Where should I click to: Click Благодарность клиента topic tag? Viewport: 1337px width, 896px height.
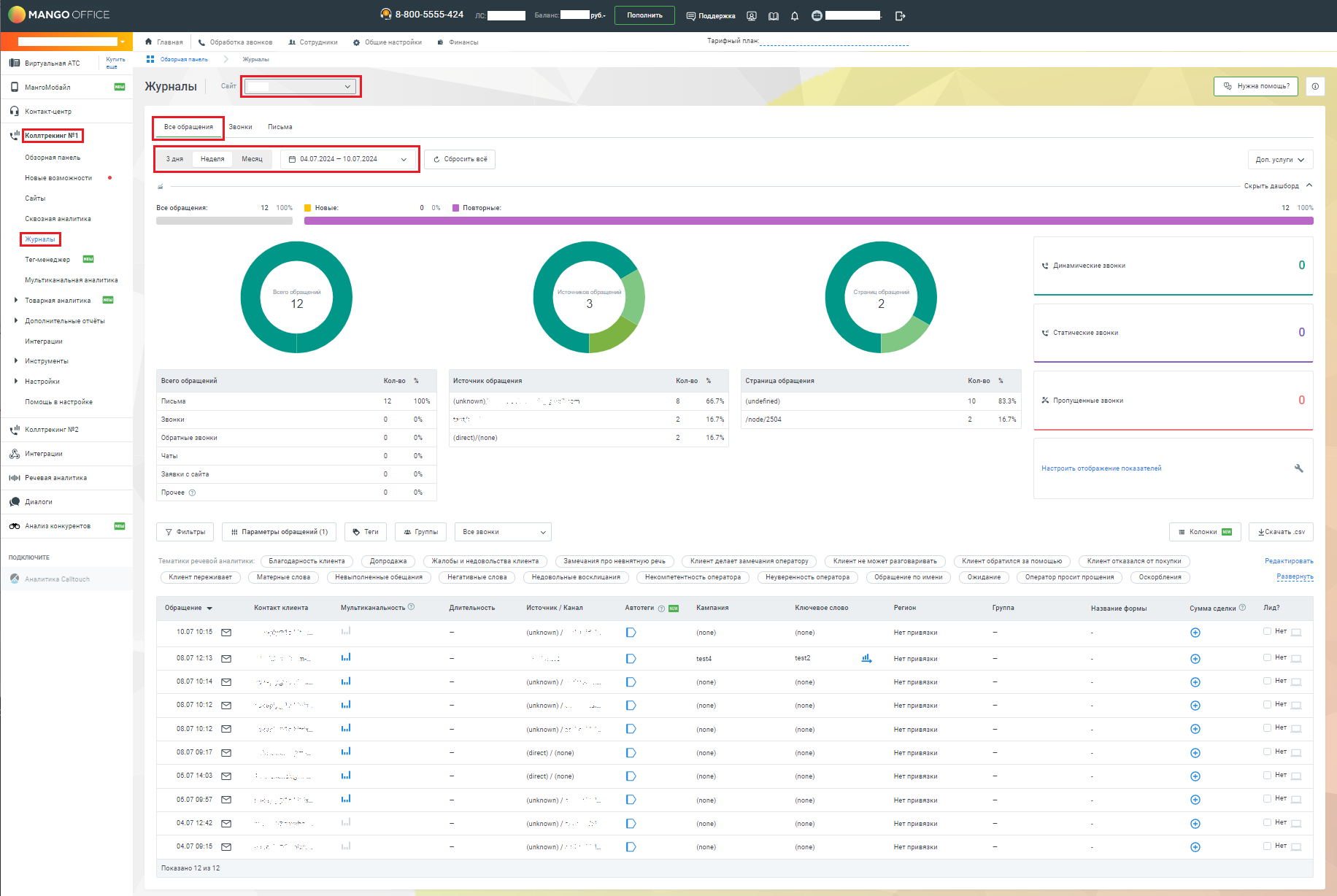[x=307, y=561]
